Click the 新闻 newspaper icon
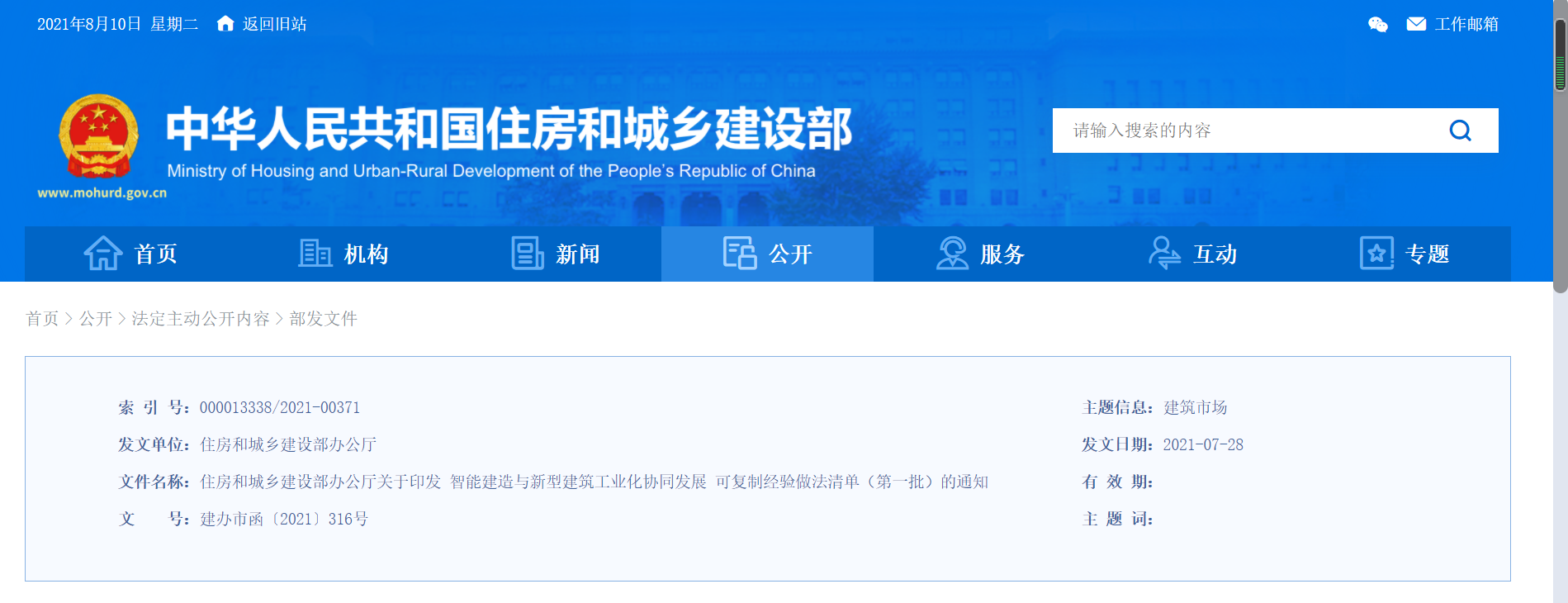The height and width of the screenshot is (603, 1568). pyautogui.click(x=527, y=254)
